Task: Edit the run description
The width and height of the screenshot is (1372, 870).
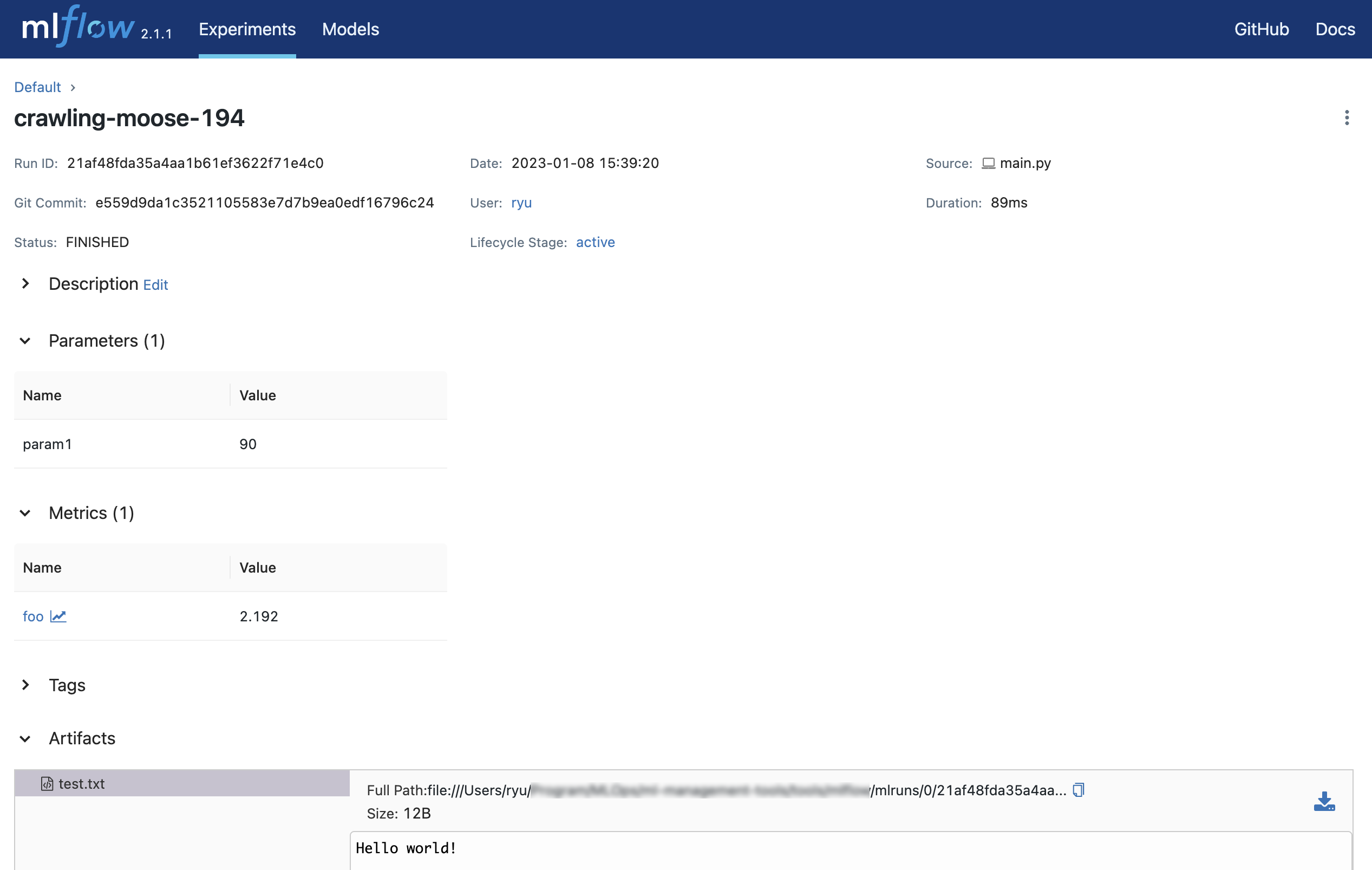Action: coord(155,284)
